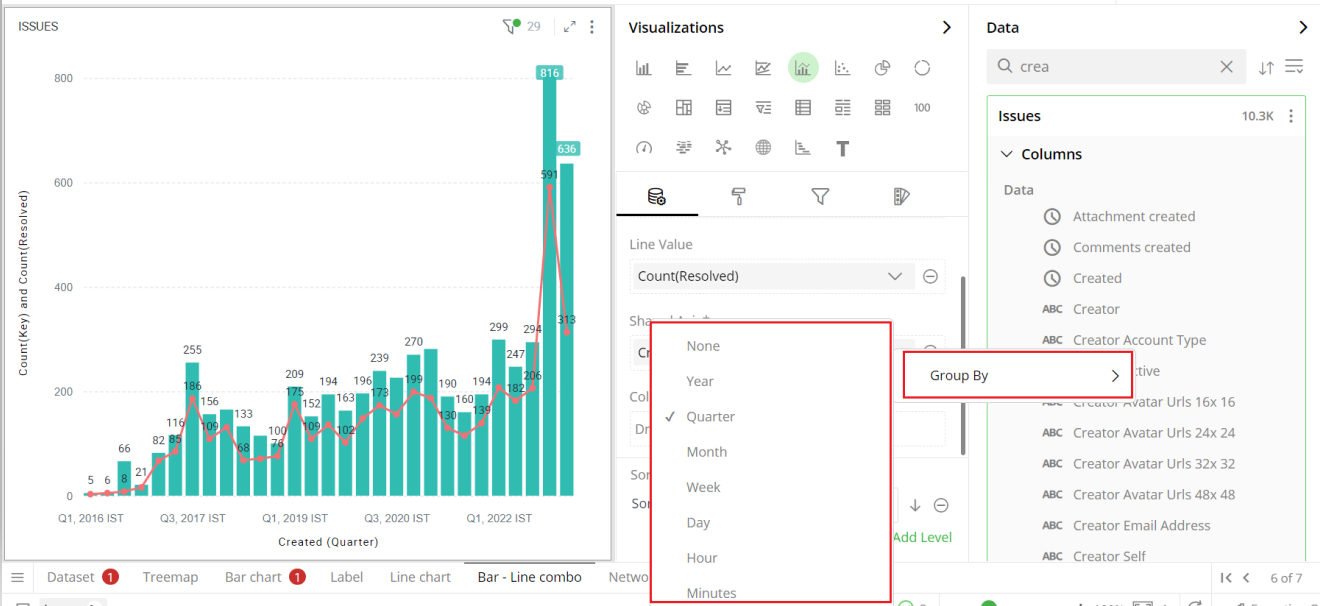Collapse the Visualizations panel arrow
This screenshot has height=606, width=1320.
(947, 27)
